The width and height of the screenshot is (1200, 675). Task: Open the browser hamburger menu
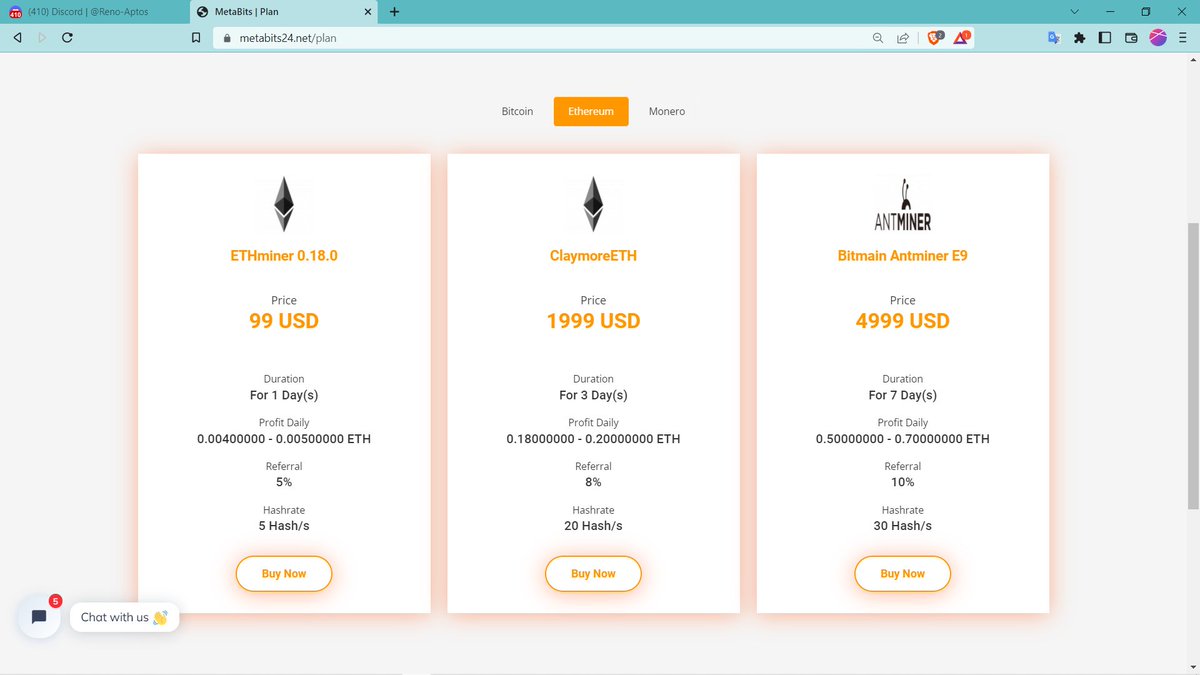(1183, 38)
